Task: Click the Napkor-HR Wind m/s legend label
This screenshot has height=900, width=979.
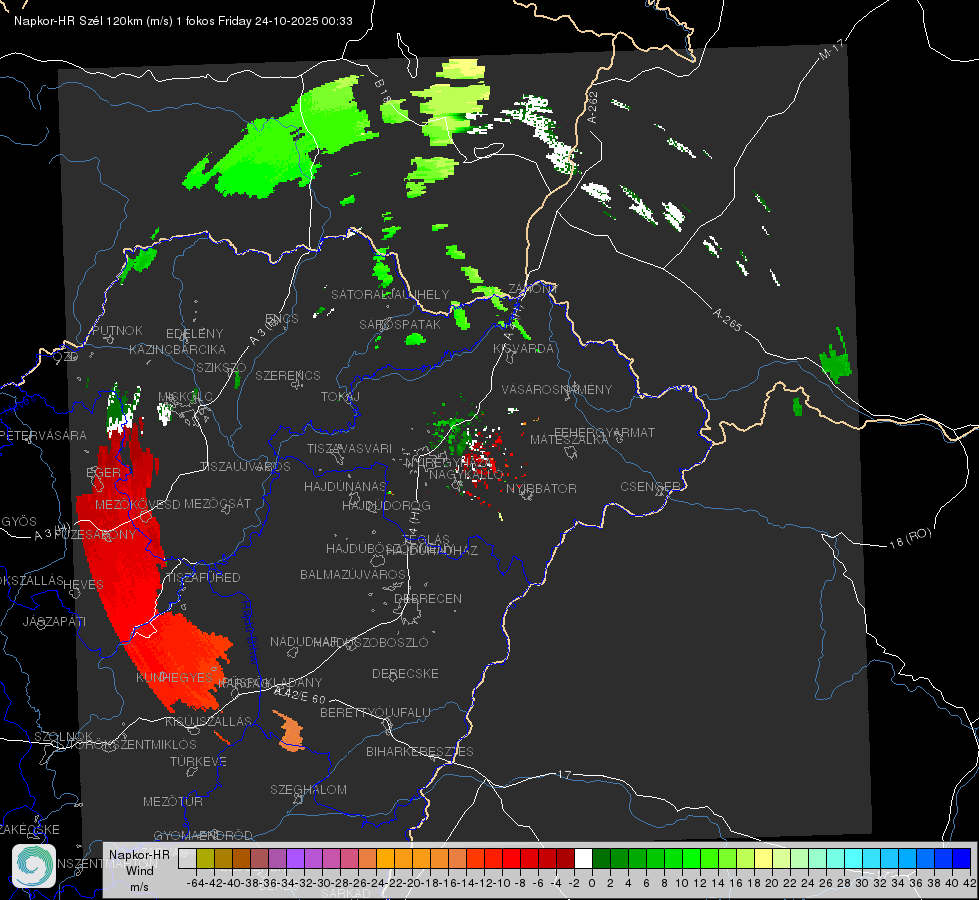Action: coord(139,870)
